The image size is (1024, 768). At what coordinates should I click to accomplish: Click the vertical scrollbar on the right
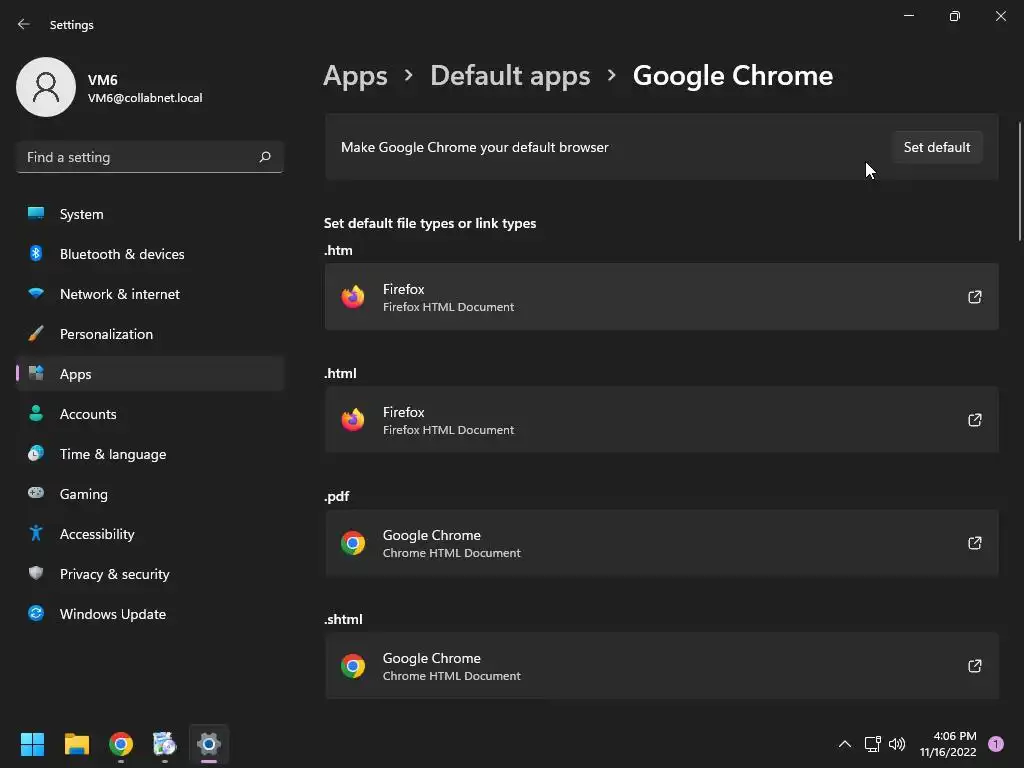(1019, 180)
